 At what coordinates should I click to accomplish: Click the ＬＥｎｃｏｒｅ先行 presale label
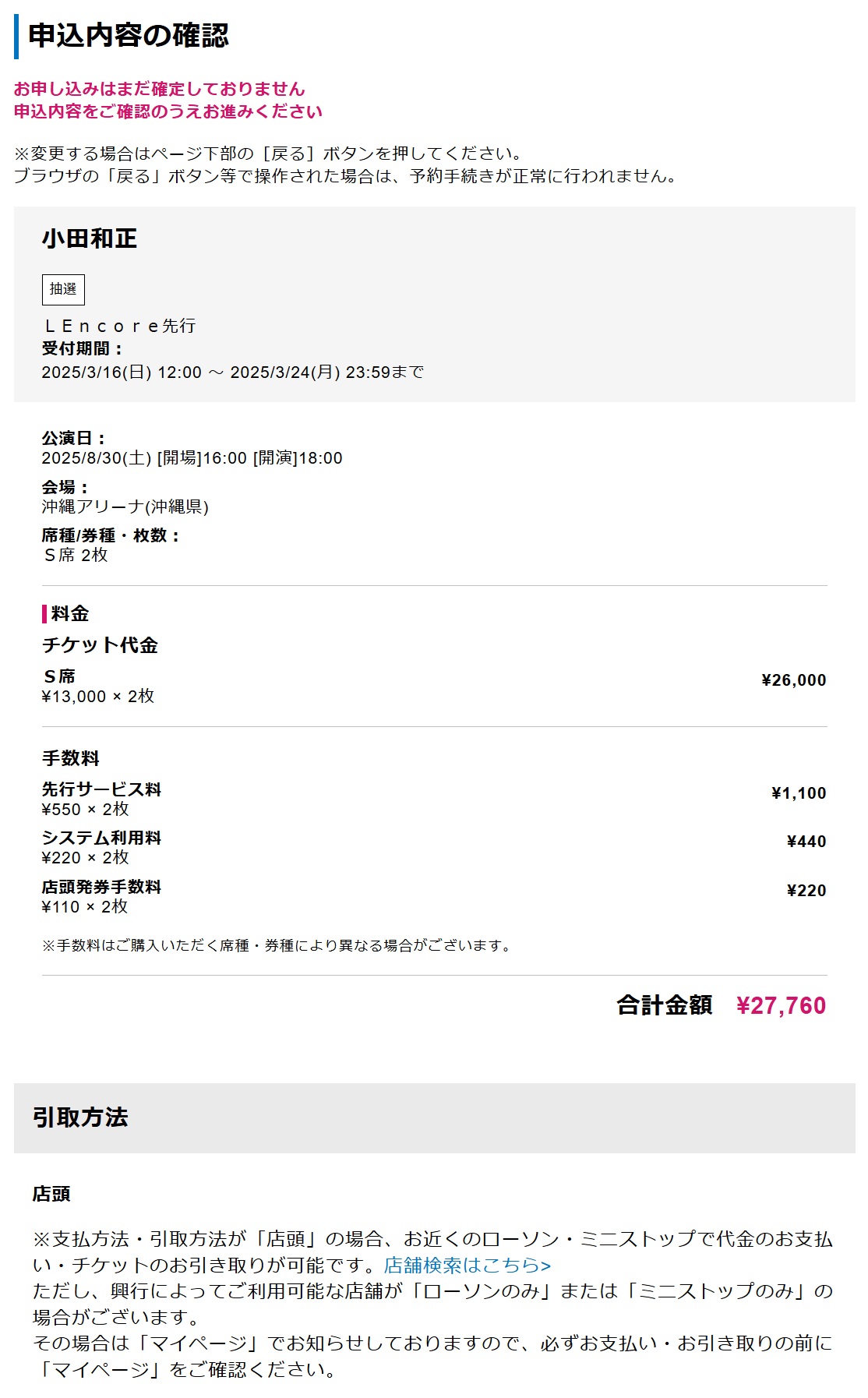click(119, 326)
